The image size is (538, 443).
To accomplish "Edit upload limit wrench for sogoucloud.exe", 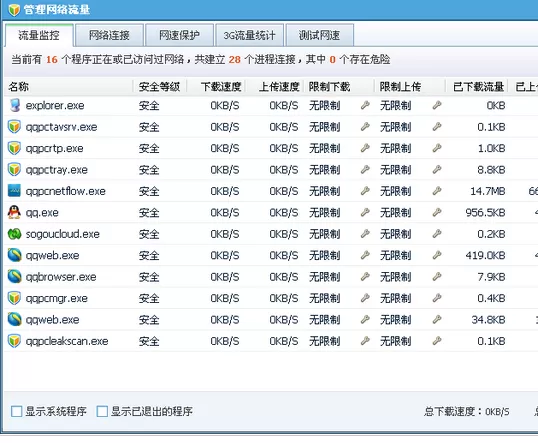I will coord(437,234).
